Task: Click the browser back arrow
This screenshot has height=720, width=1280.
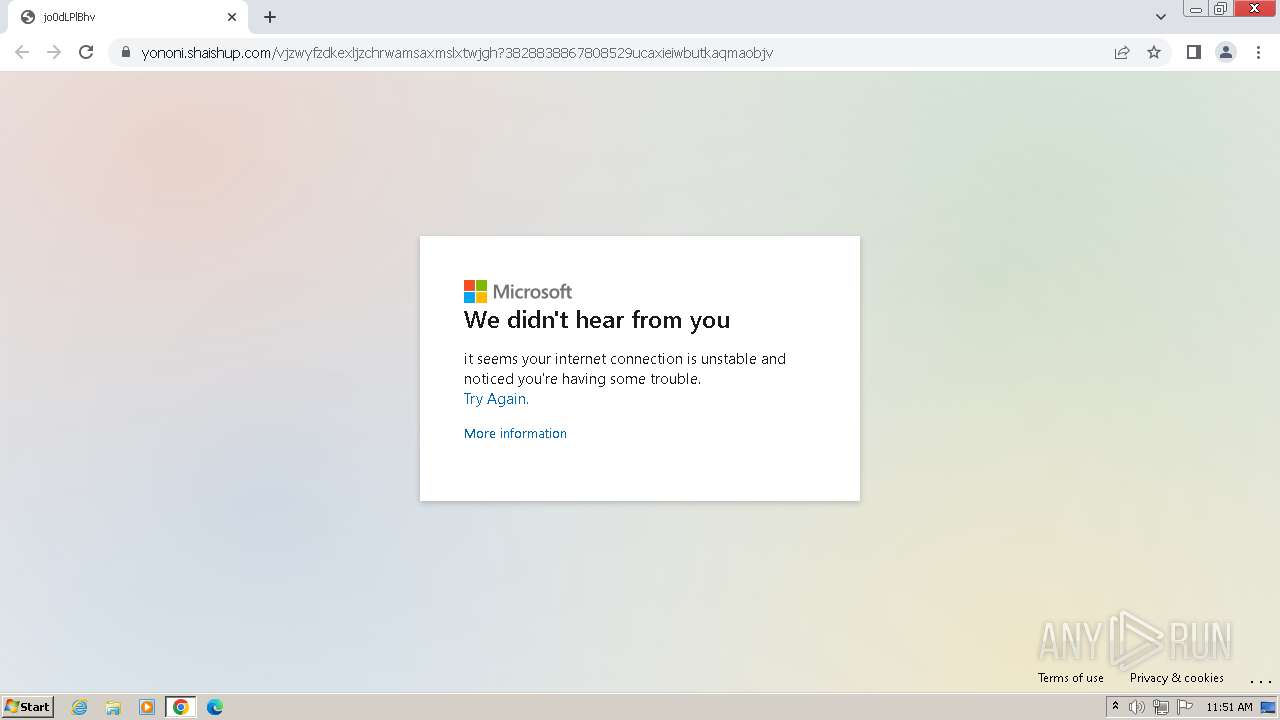Action: (x=22, y=52)
